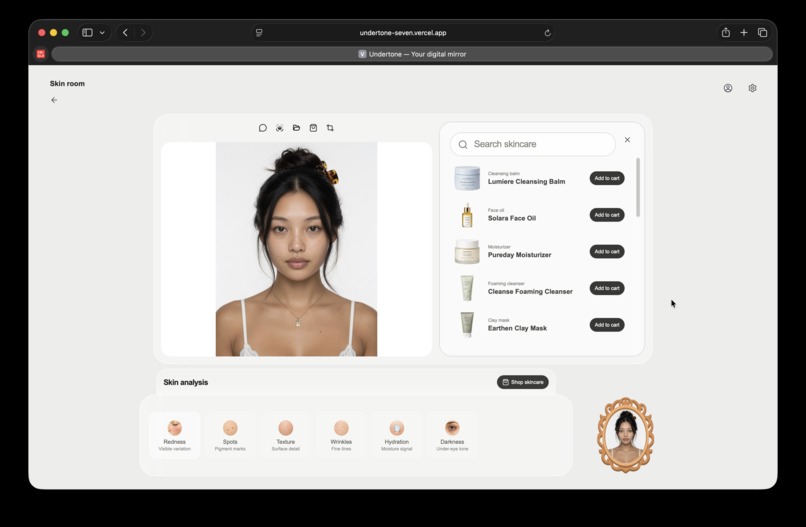
Task: Open the Lumiere Cleansing Balm product thumbnail
Action: [x=467, y=178]
